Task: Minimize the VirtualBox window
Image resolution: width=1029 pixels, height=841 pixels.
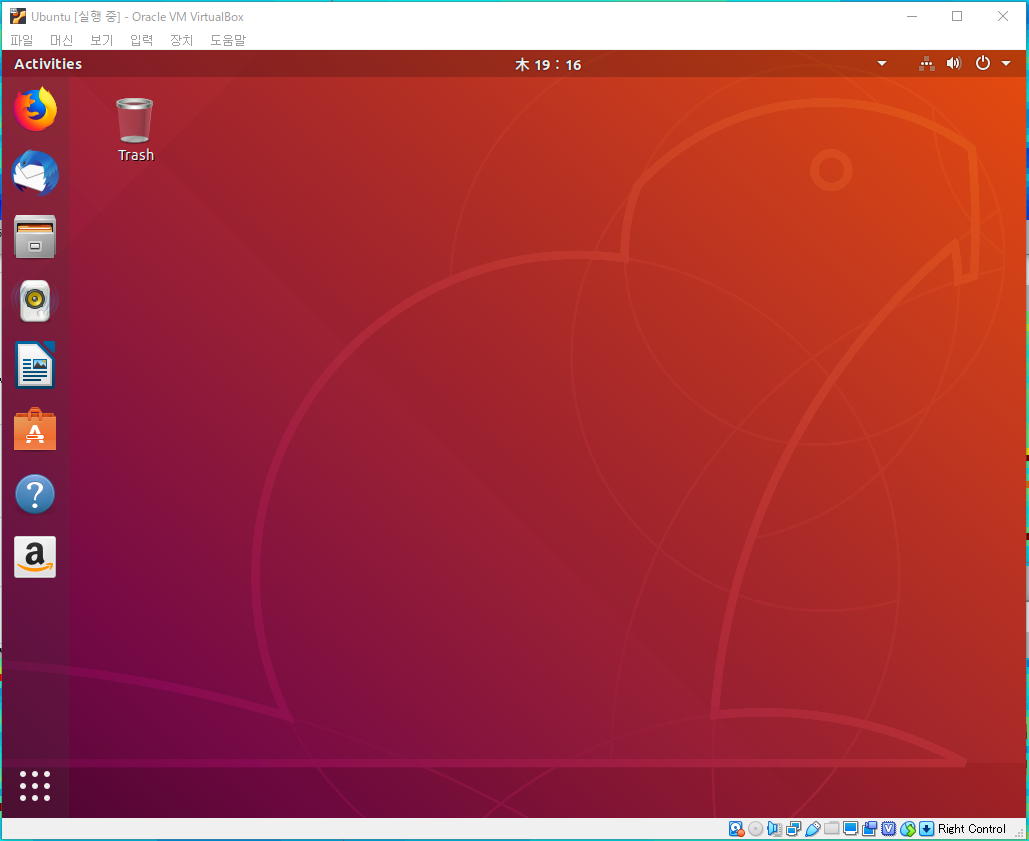Action: coord(912,16)
